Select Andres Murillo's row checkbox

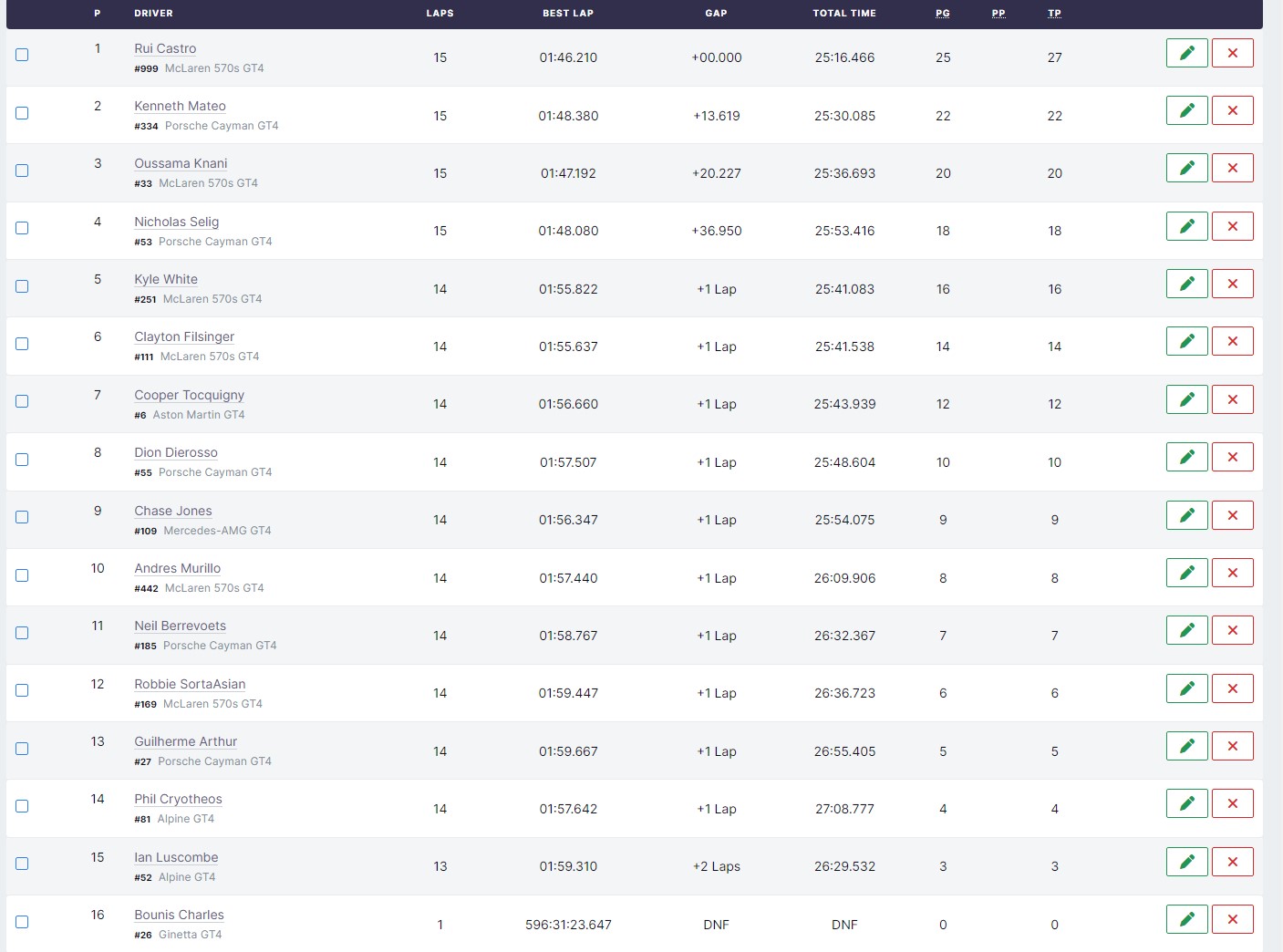pyautogui.click(x=22, y=575)
